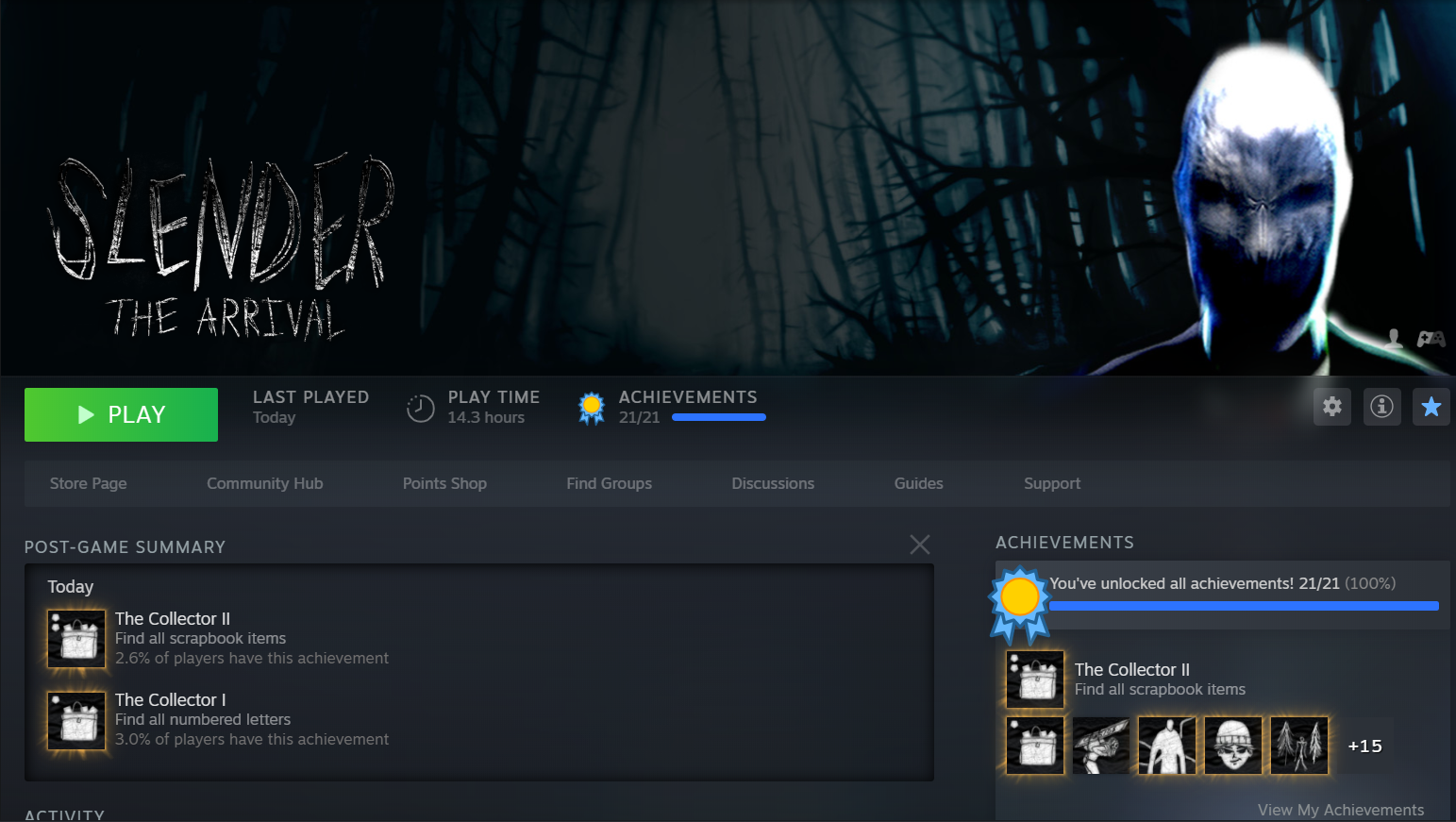Click '3.0% of players have this achievement'
This screenshot has height=822, width=1456.
252,739
